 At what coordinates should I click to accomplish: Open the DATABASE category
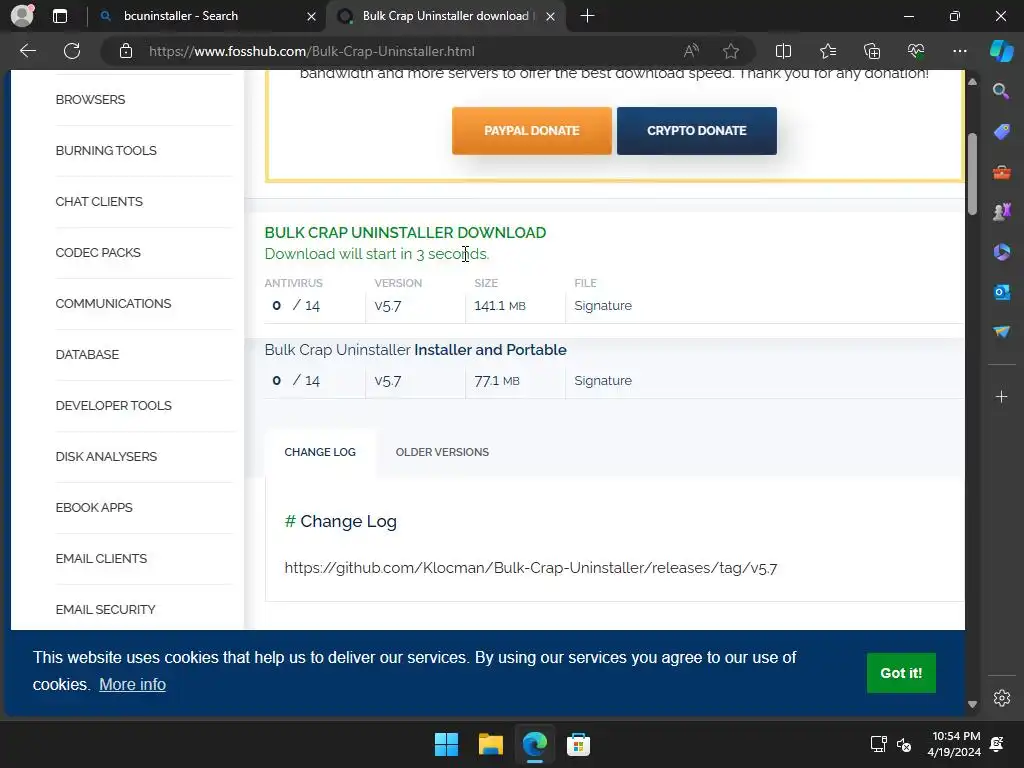tap(87, 354)
